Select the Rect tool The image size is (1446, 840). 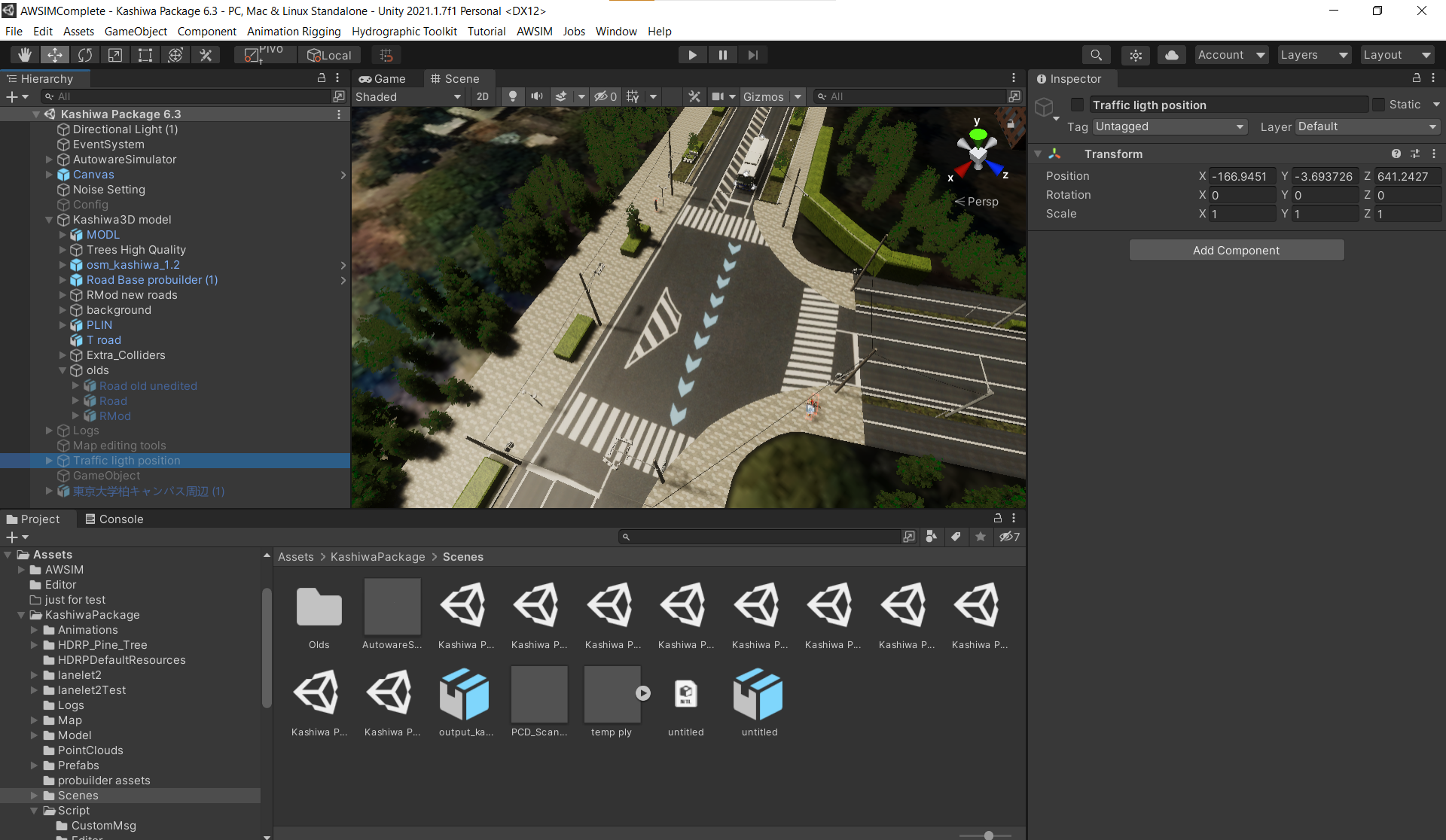145,55
